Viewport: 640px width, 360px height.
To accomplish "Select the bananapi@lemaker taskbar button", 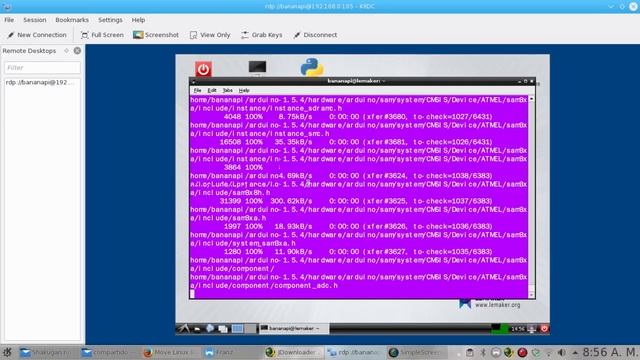I will pos(294,328).
